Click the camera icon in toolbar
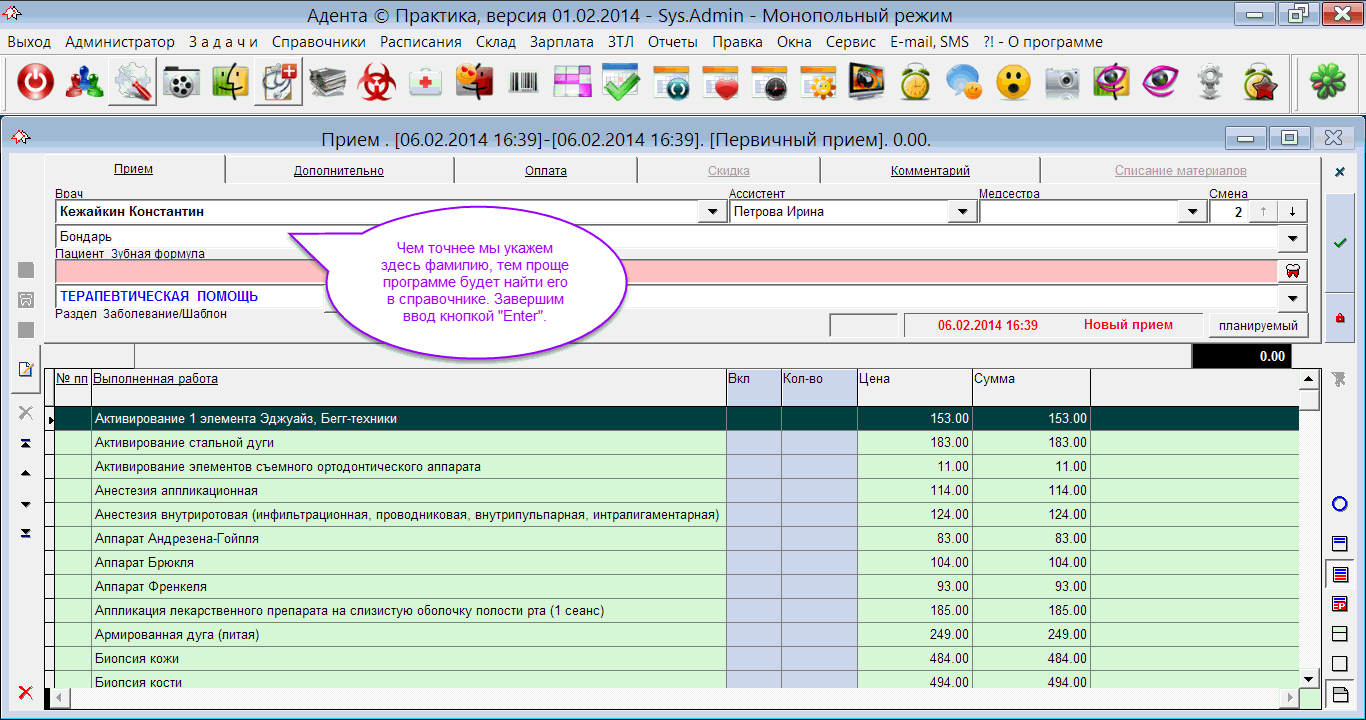Image resolution: width=1366 pixels, height=720 pixels. (1062, 84)
